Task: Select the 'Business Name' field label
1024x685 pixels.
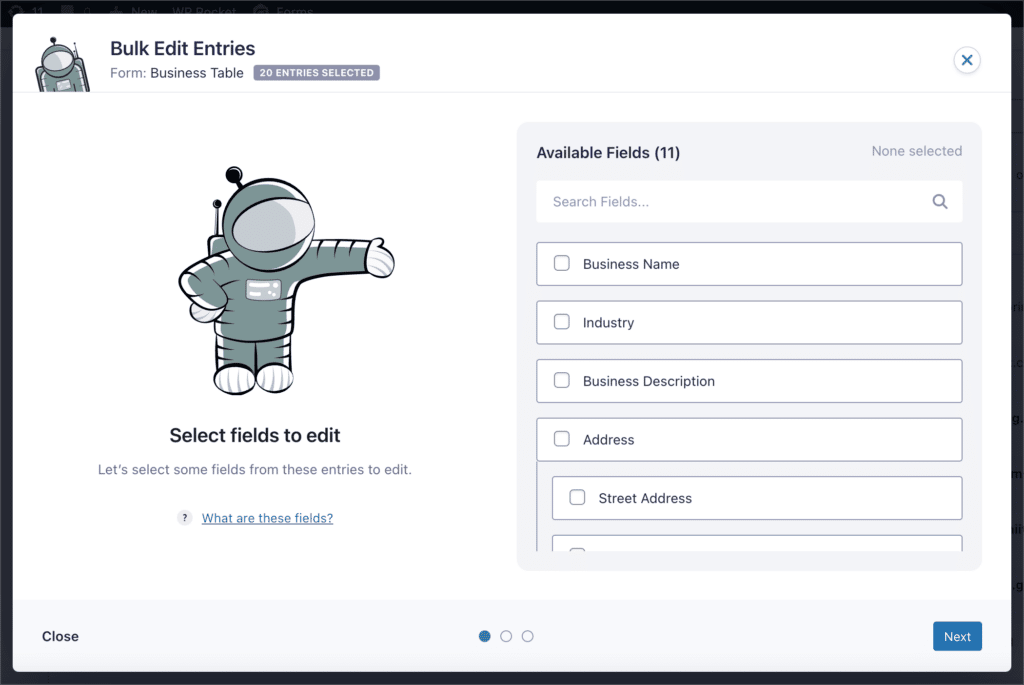Action: pos(631,264)
